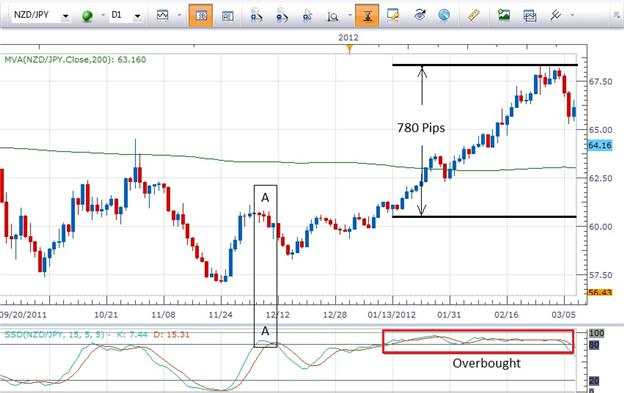
Task: Click the panel icon after the orange button
Action: pos(228,16)
